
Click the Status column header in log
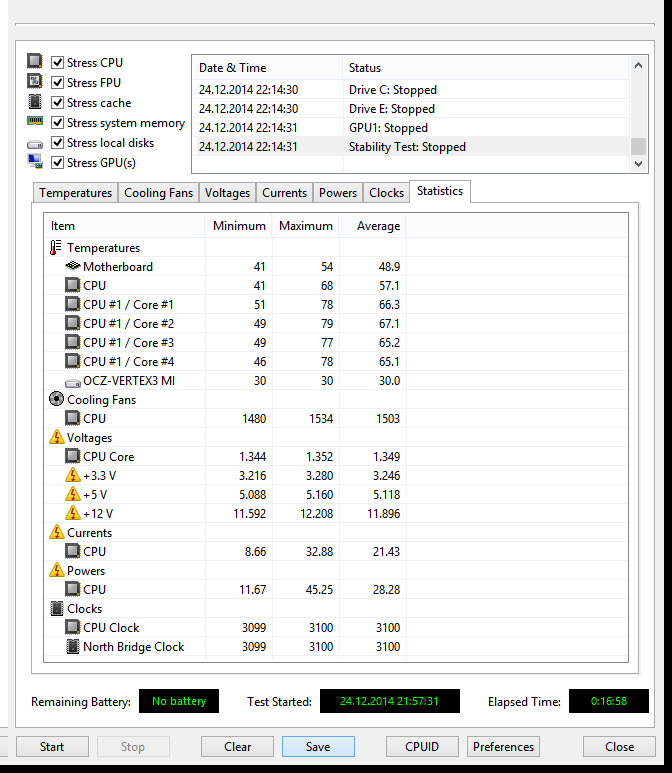coord(486,68)
